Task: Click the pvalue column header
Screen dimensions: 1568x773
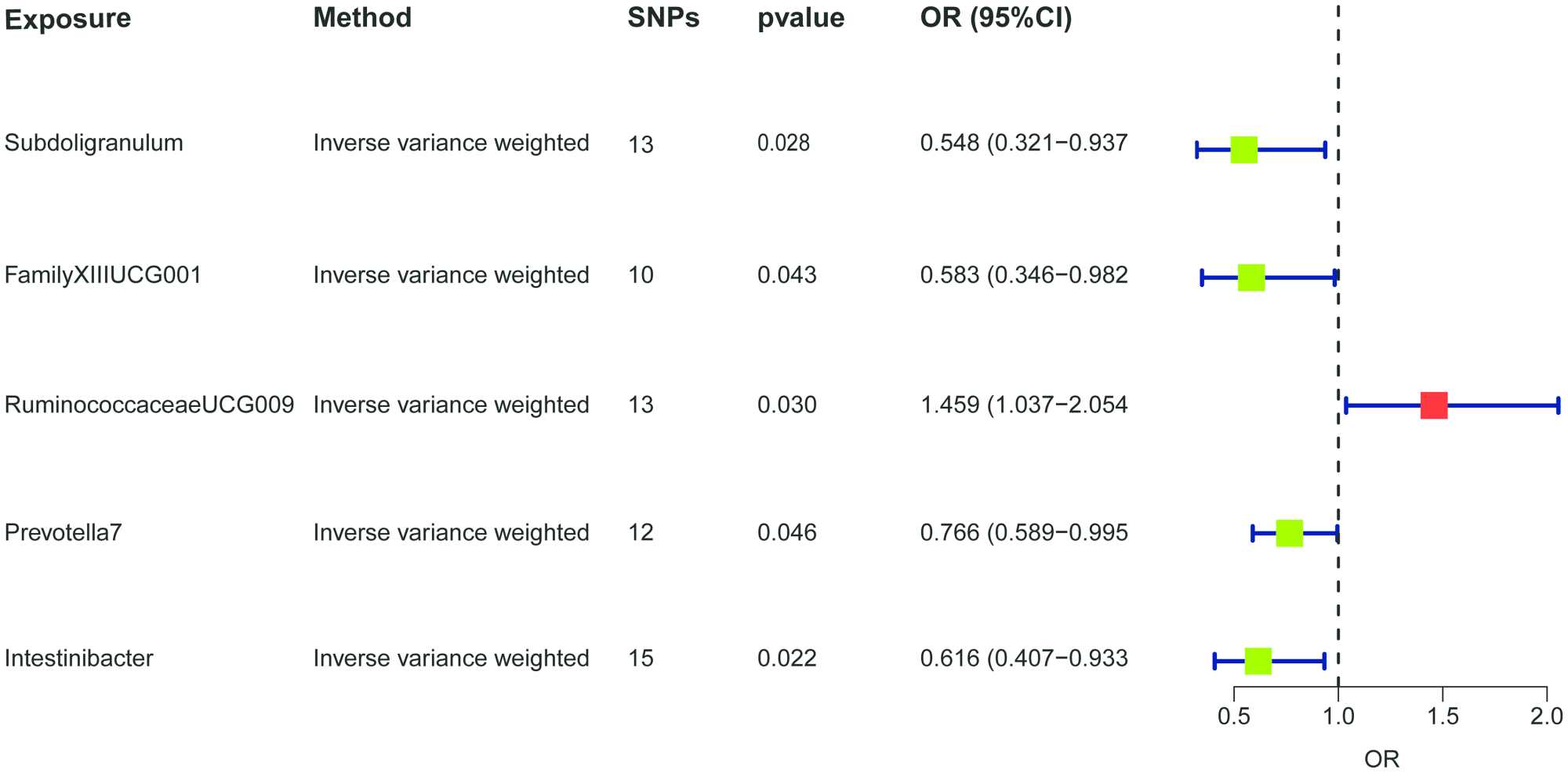Action: [x=800, y=18]
